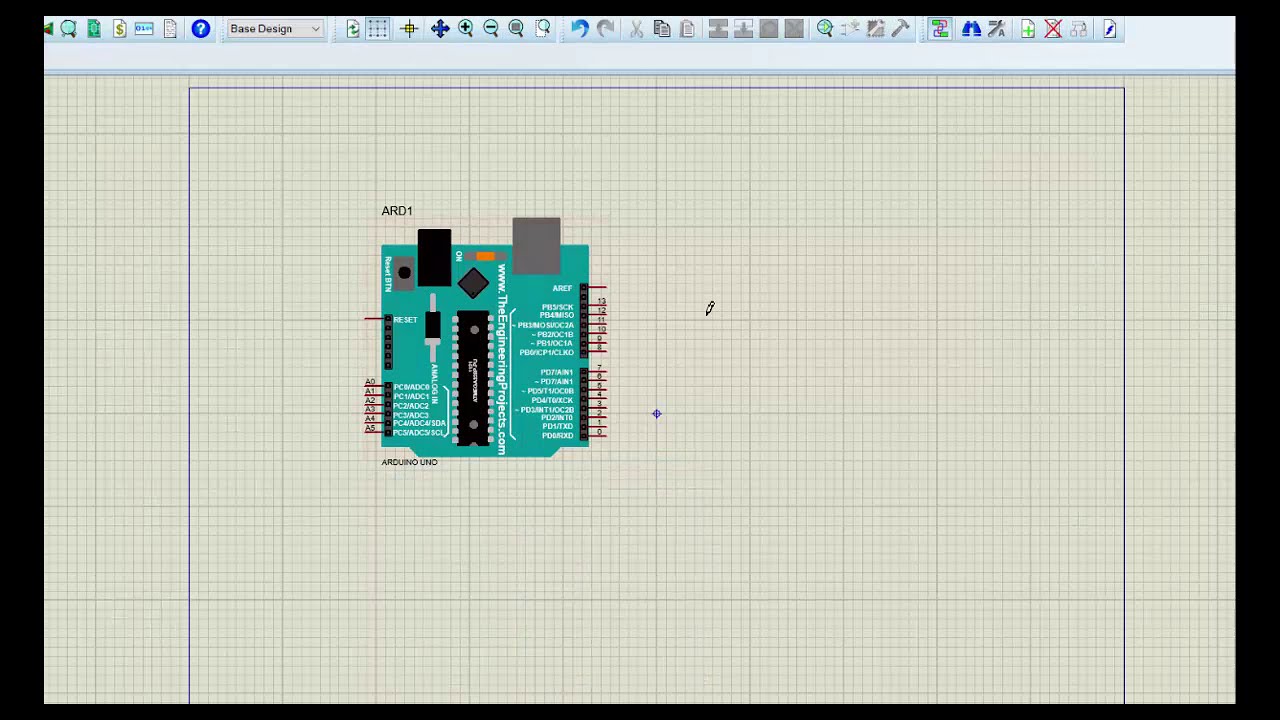Image resolution: width=1280 pixels, height=720 pixels.
Task: Click the blue origin marker on the sheet
Action: tap(656, 413)
